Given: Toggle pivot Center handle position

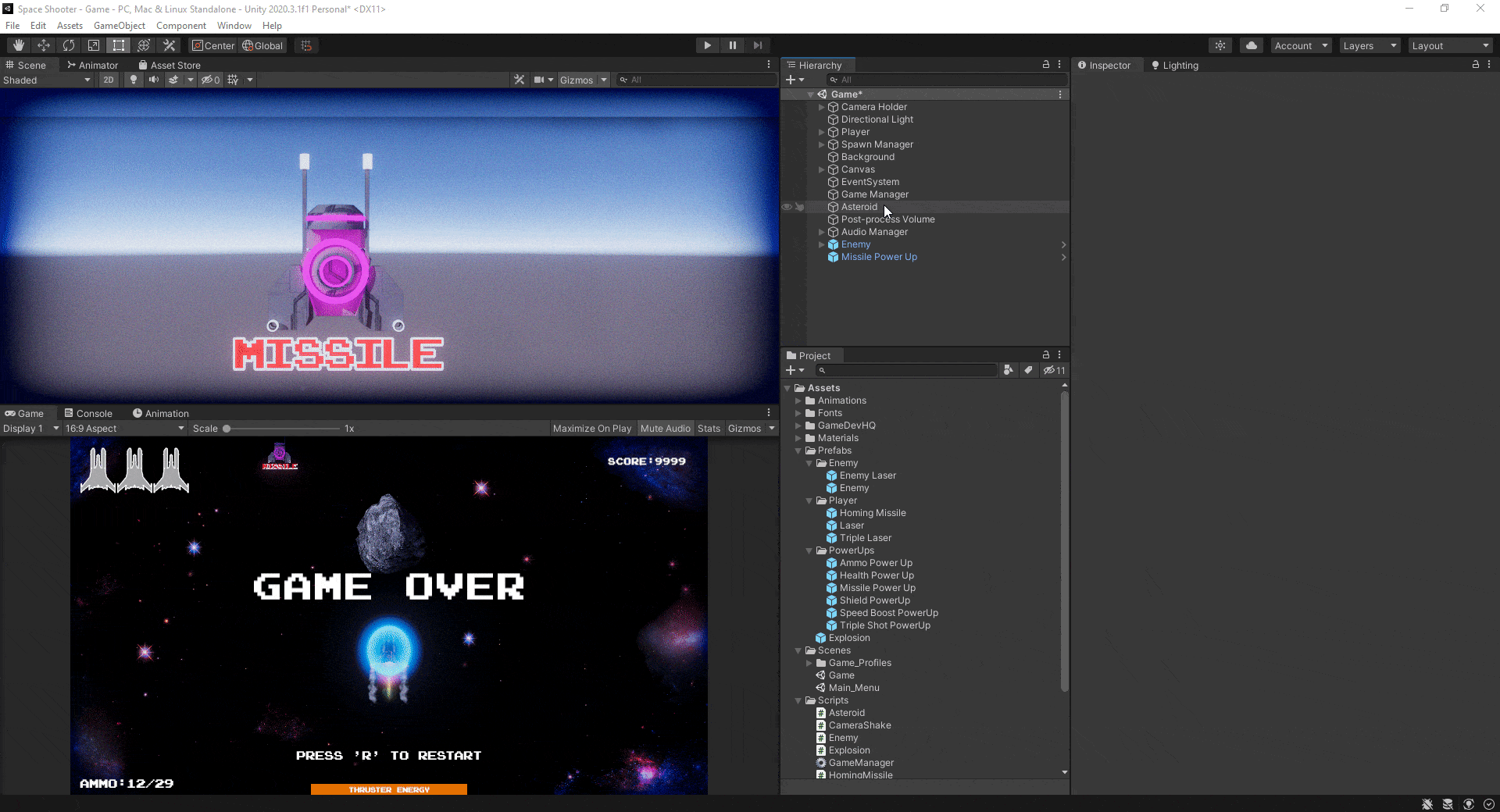Looking at the screenshot, I should [213, 45].
